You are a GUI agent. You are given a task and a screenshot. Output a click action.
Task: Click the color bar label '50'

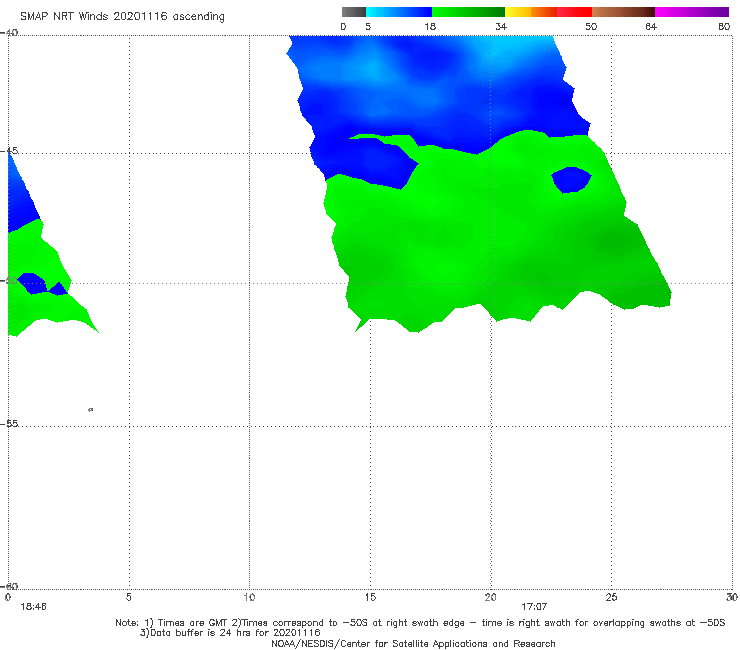pos(591,27)
